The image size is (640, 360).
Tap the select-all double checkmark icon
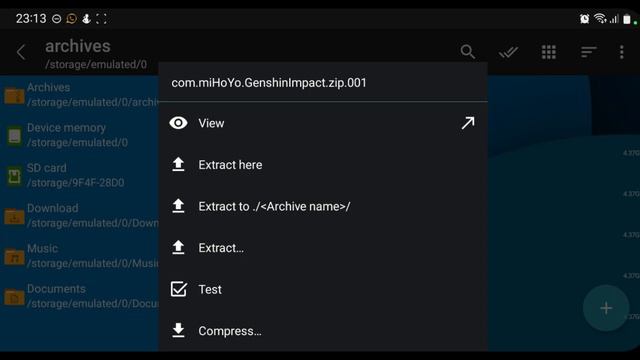508,52
